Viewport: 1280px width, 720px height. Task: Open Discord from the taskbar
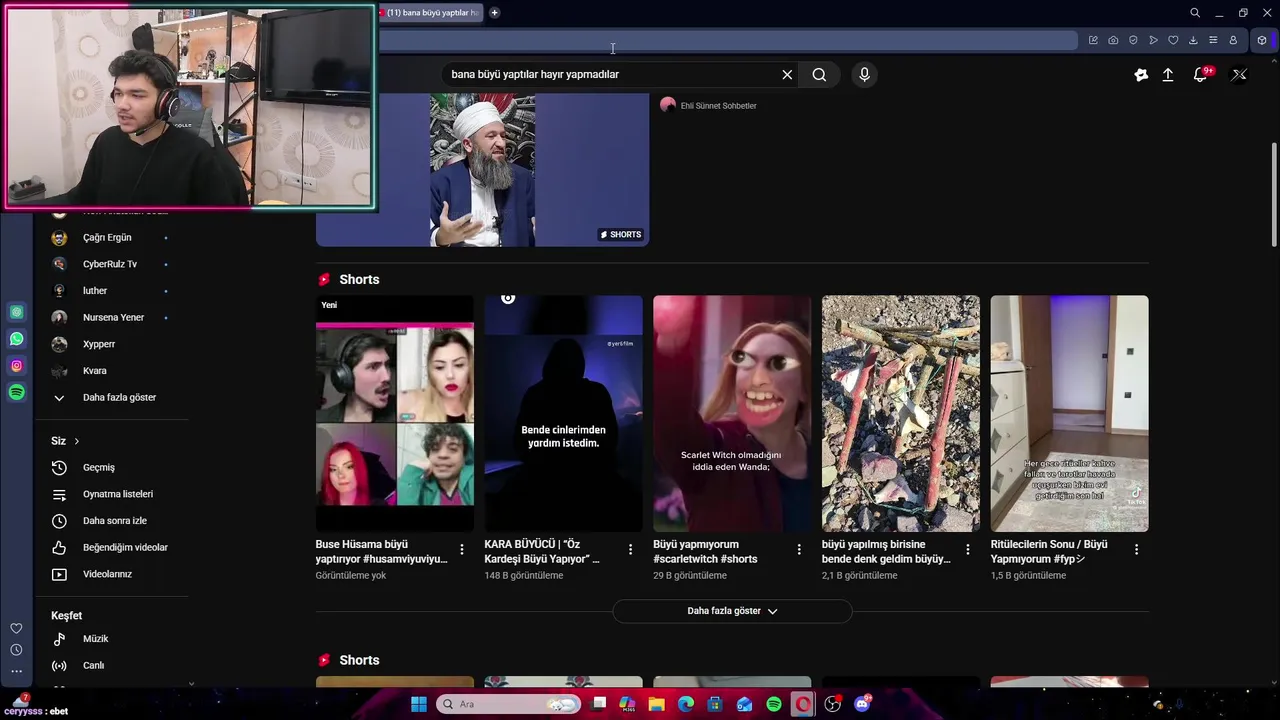[862, 704]
